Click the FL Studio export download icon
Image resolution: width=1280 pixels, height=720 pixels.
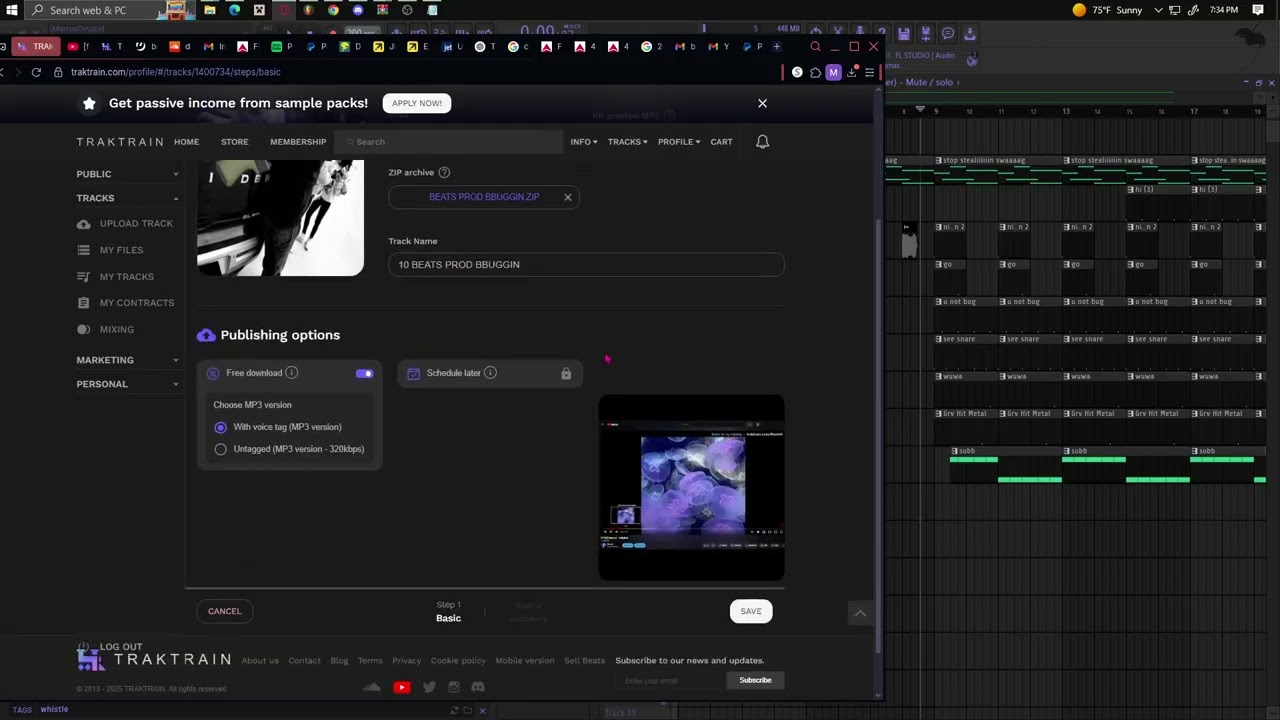pyautogui.click(x=970, y=33)
